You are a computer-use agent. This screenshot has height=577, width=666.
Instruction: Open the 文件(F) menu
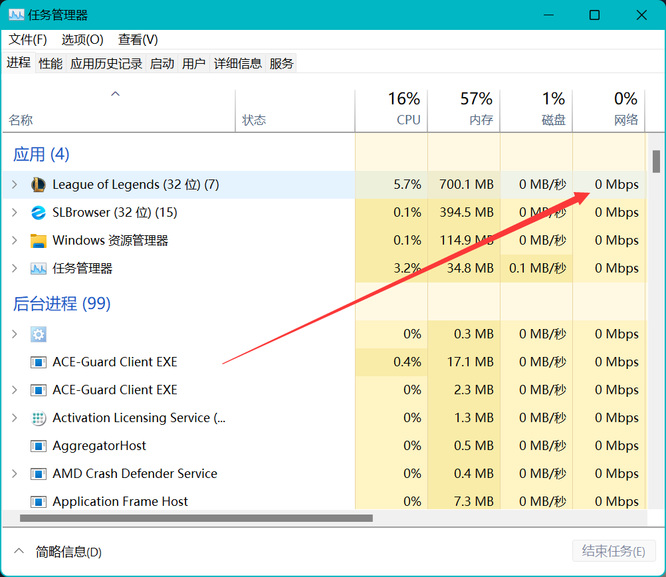point(28,40)
